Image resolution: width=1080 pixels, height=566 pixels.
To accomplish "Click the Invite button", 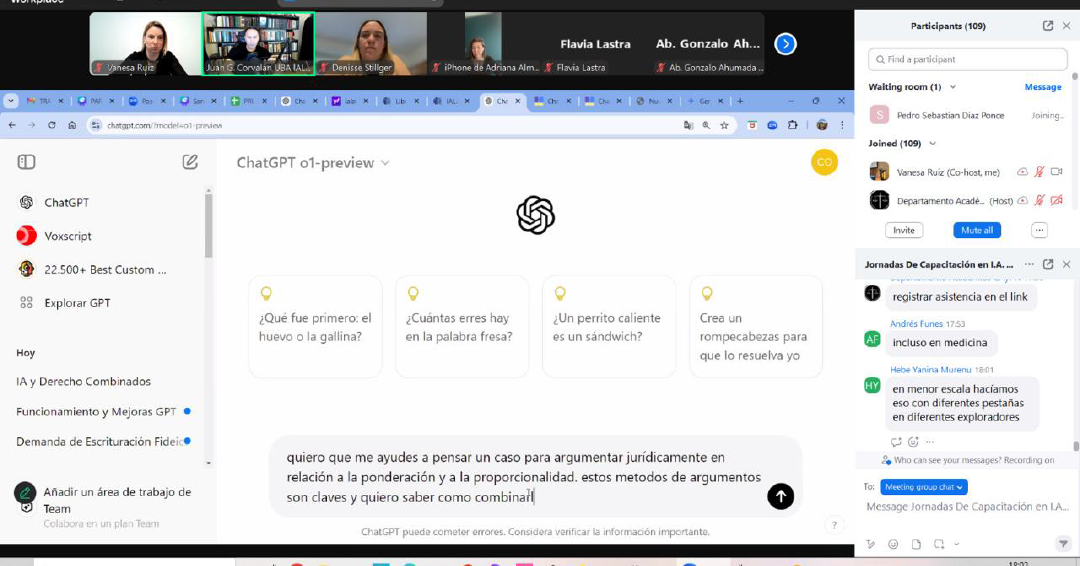I will pyautogui.click(x=904, y=230).
